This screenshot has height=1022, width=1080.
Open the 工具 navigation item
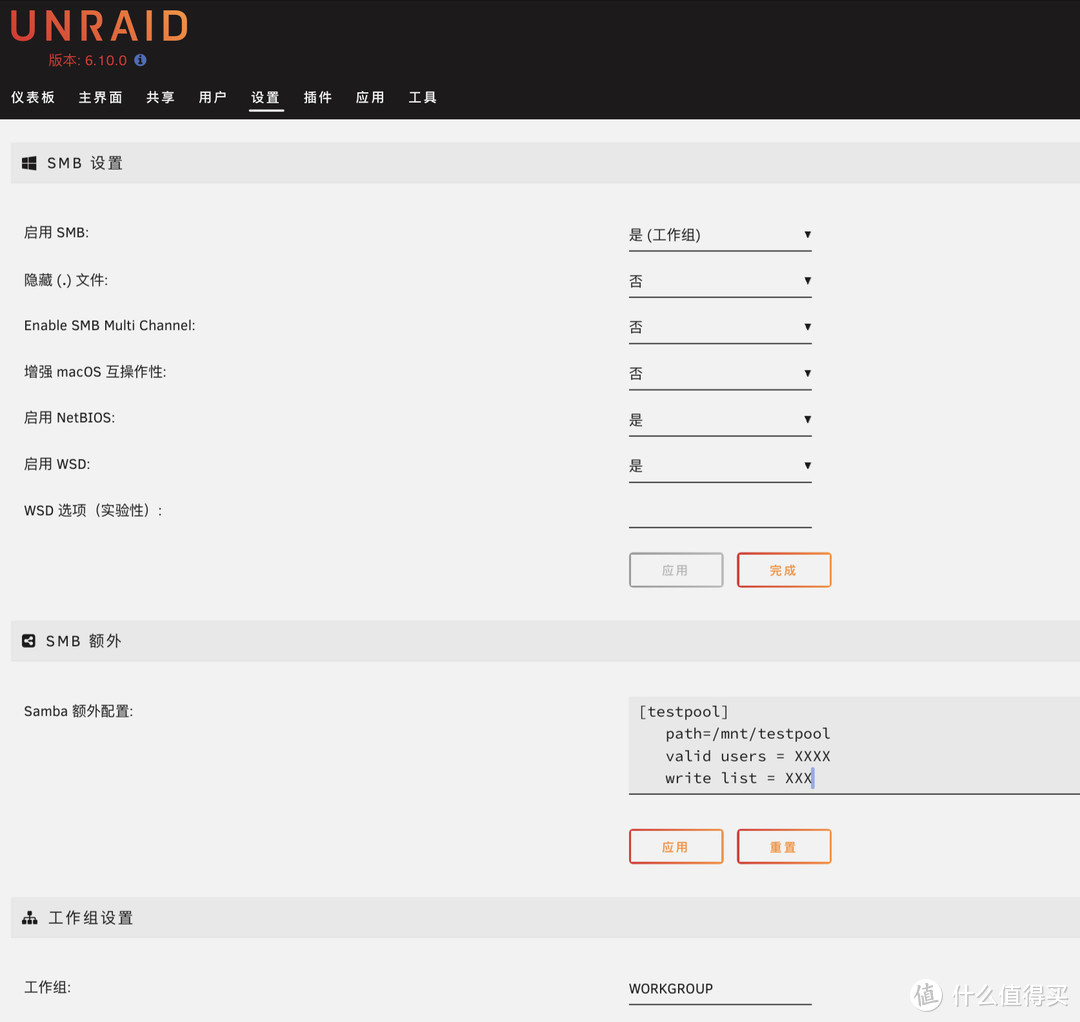(422, 97)
